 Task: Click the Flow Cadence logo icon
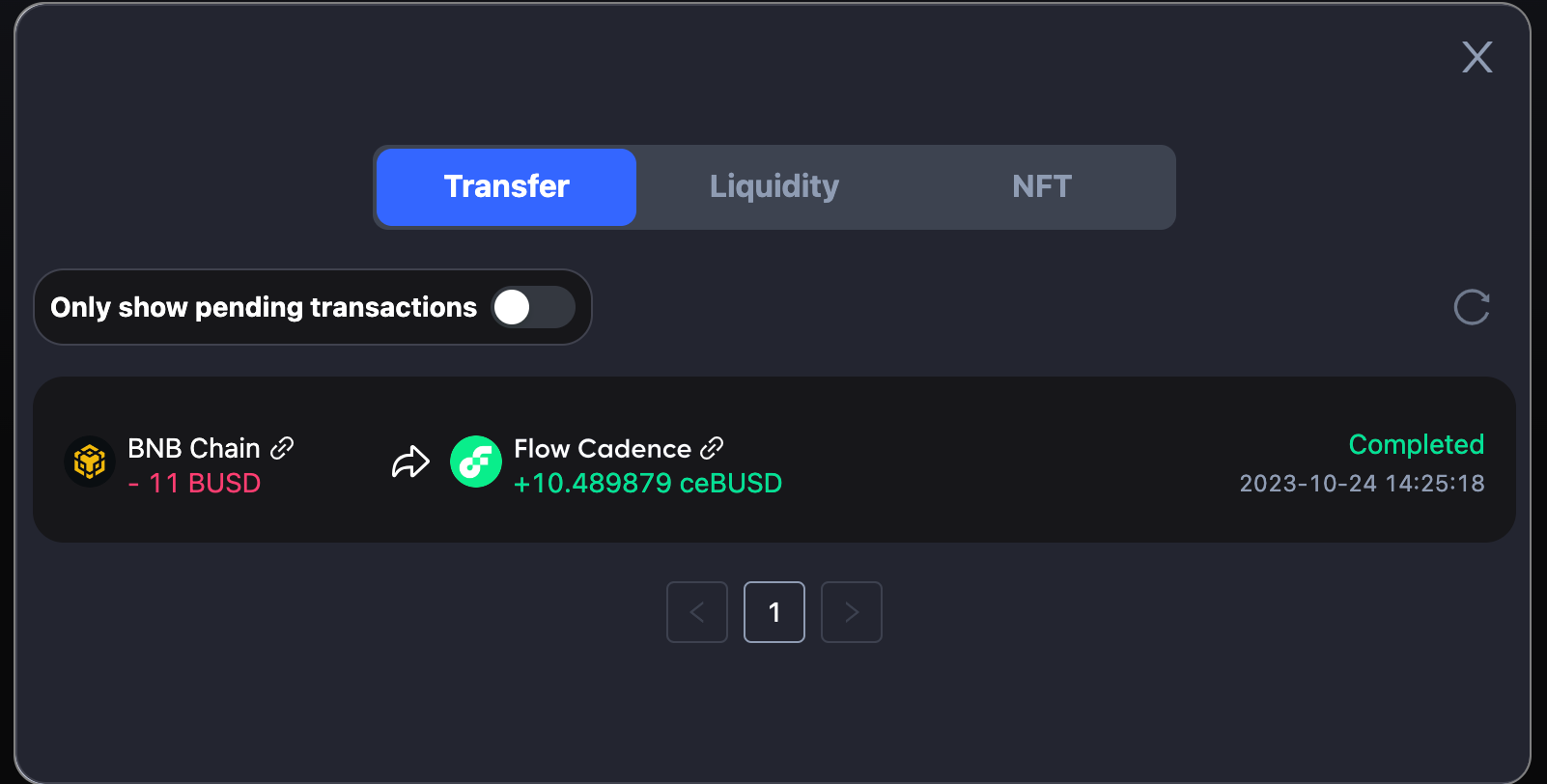[476, 462]
